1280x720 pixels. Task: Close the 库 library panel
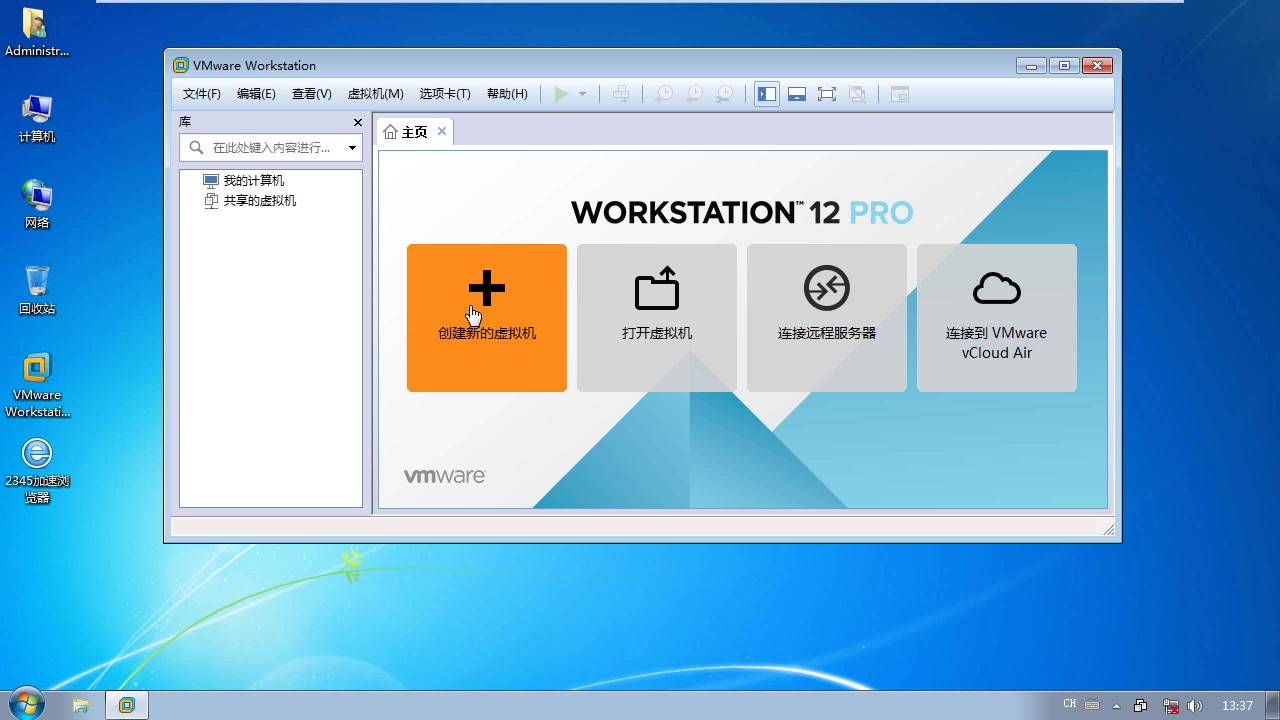tap(358, 122)
